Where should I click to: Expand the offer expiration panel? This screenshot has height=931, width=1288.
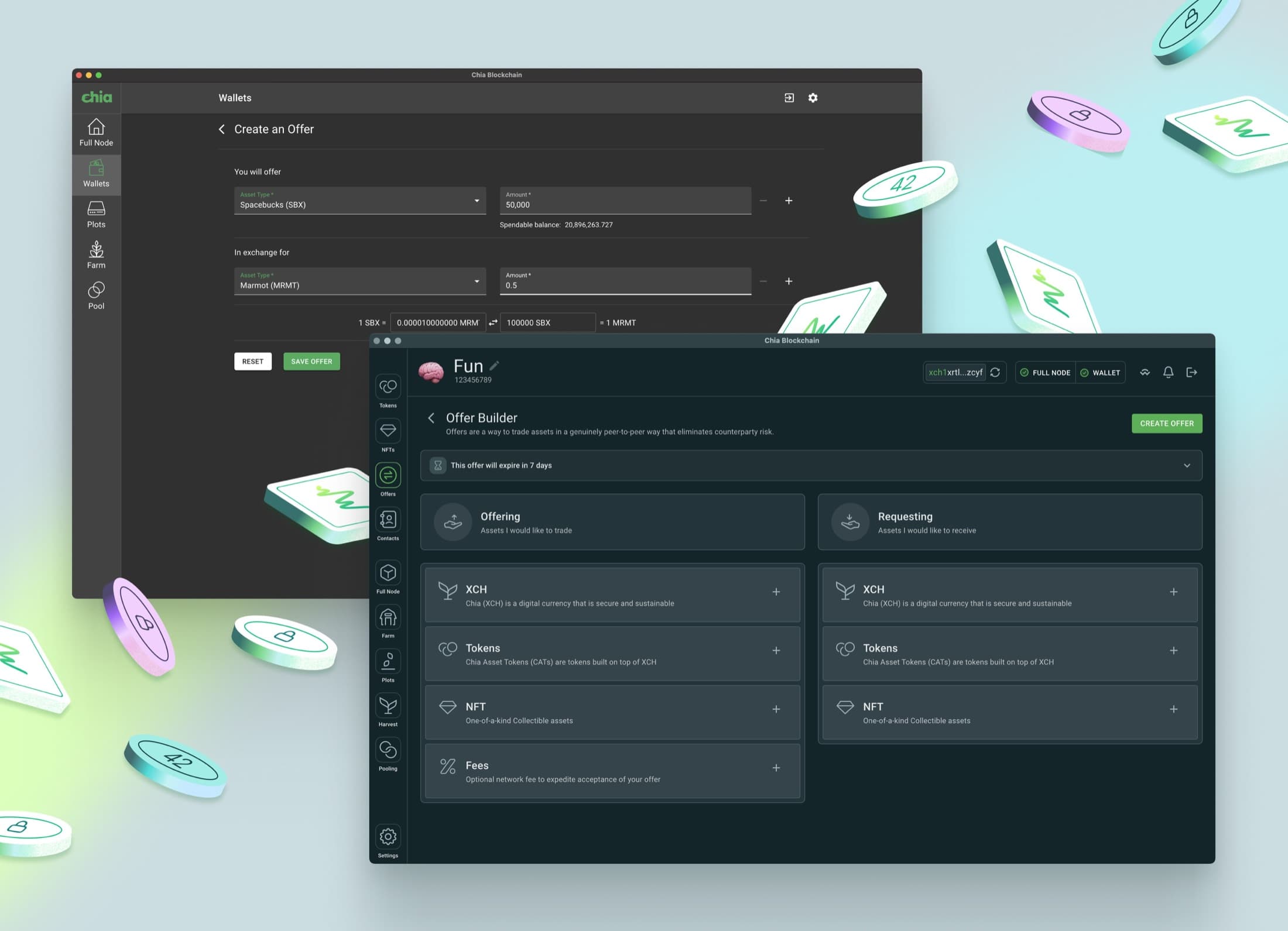[x=811, y=465]
